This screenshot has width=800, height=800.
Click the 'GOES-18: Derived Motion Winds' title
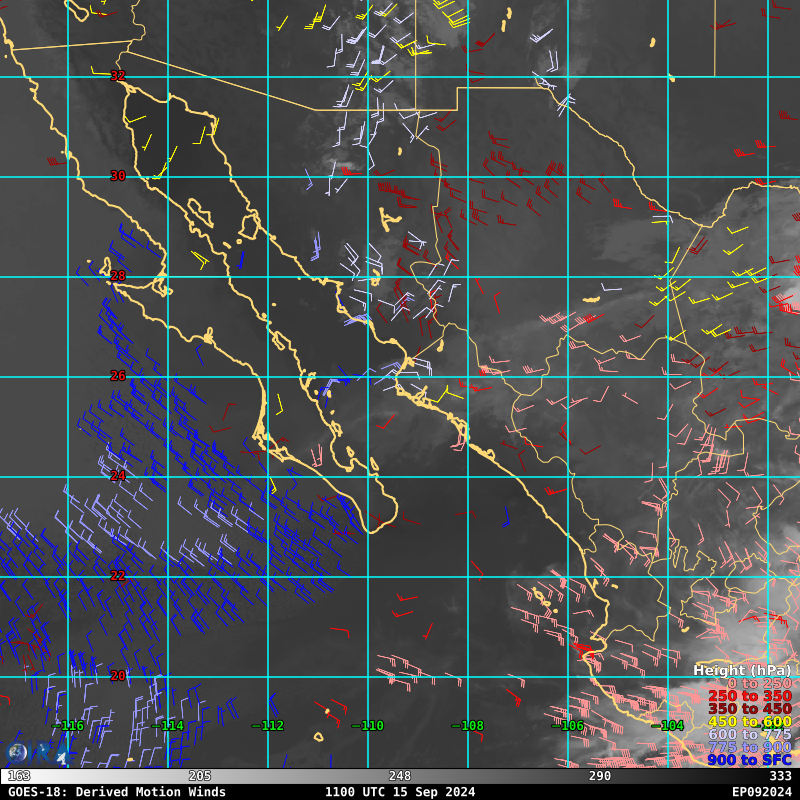tap(117, 792)
